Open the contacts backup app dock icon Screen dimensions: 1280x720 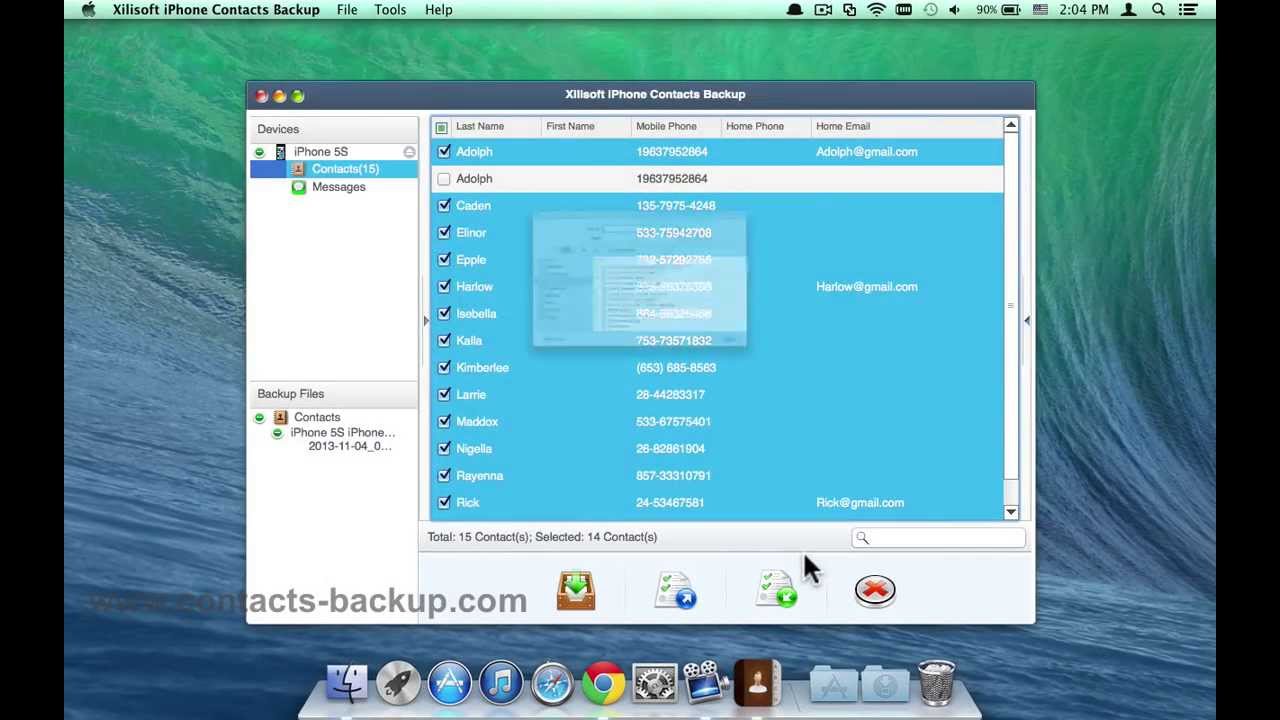click(x=757, y=684)
